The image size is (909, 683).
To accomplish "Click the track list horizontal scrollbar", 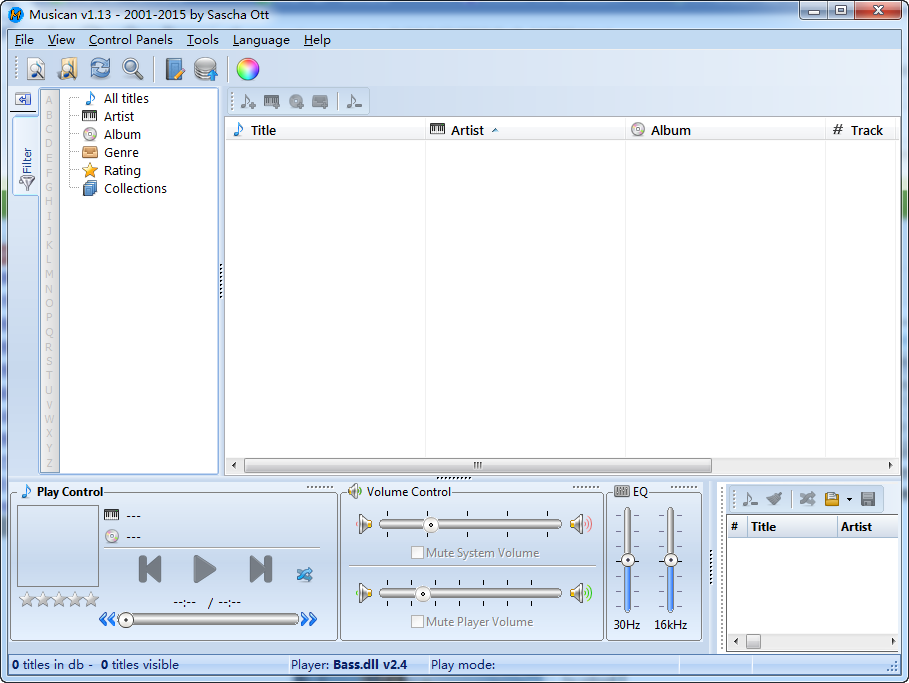I will point(477,465).
